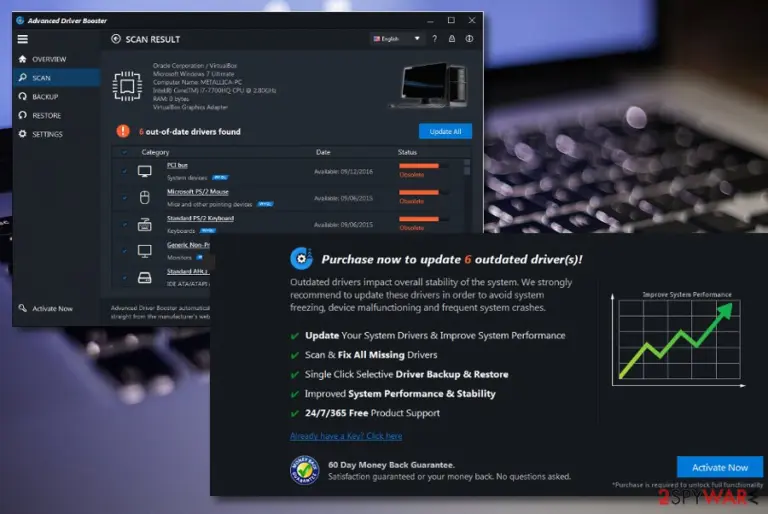The height and width of the screenshot is (514, 768).
Task: Click Activate Now in the sidebar
Action: (52, 309)
